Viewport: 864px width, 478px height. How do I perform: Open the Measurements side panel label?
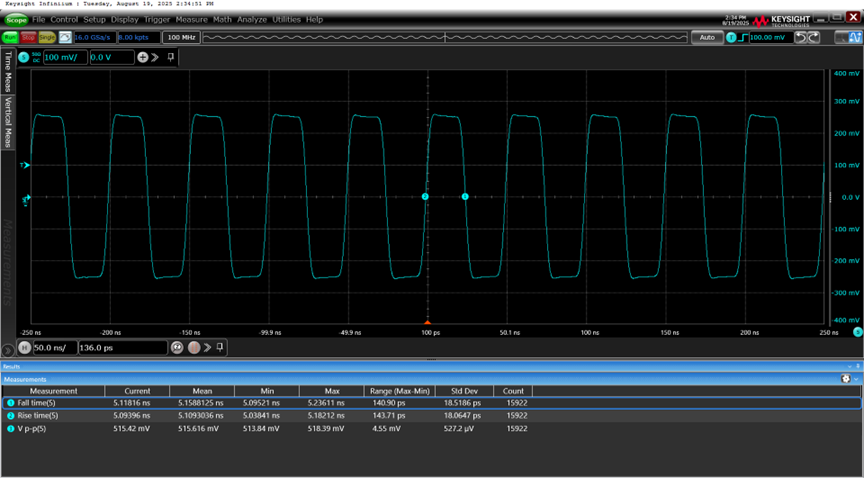8,262
